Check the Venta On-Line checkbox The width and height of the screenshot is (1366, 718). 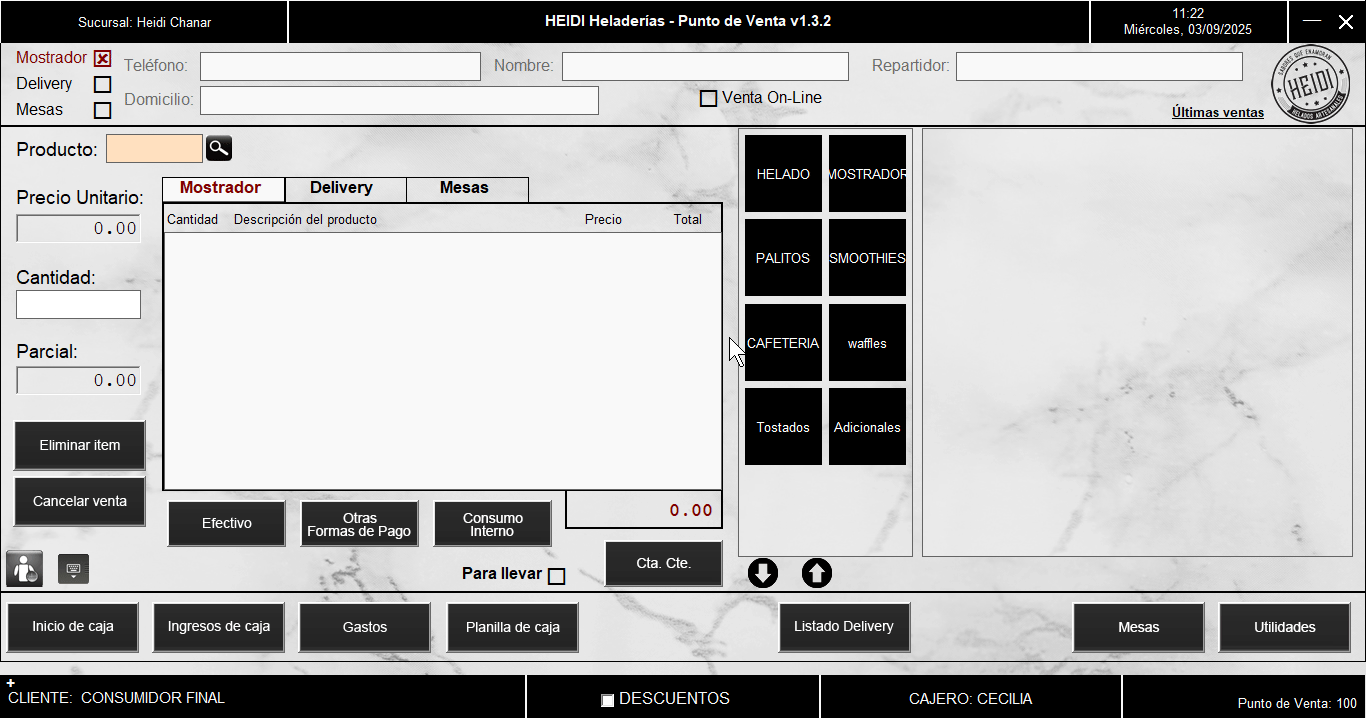click(x=708, y=99)
